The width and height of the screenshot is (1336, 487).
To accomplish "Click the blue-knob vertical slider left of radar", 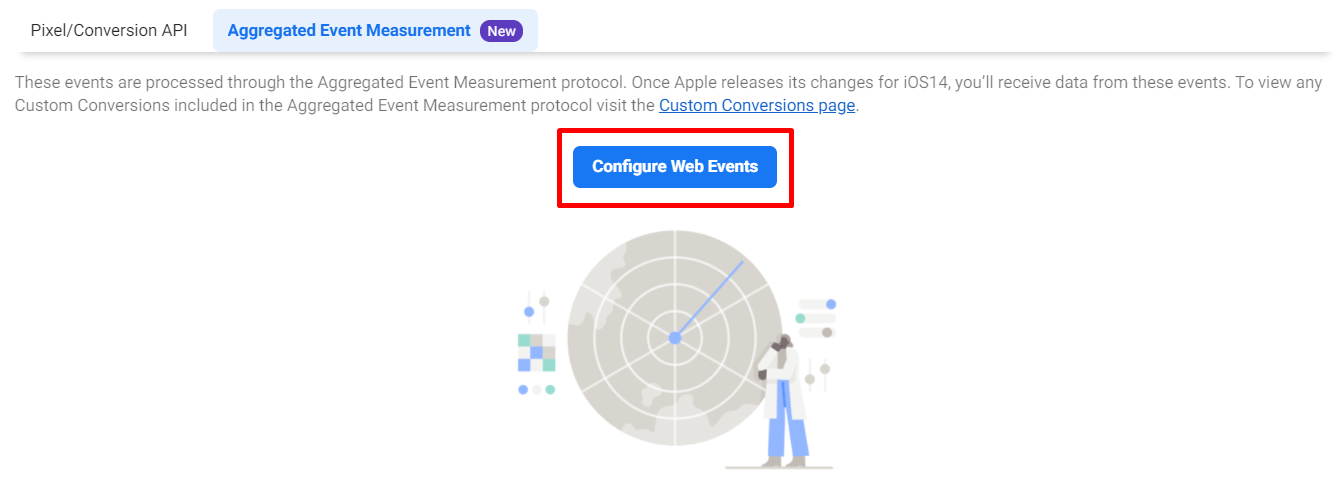I will point(529,309).
